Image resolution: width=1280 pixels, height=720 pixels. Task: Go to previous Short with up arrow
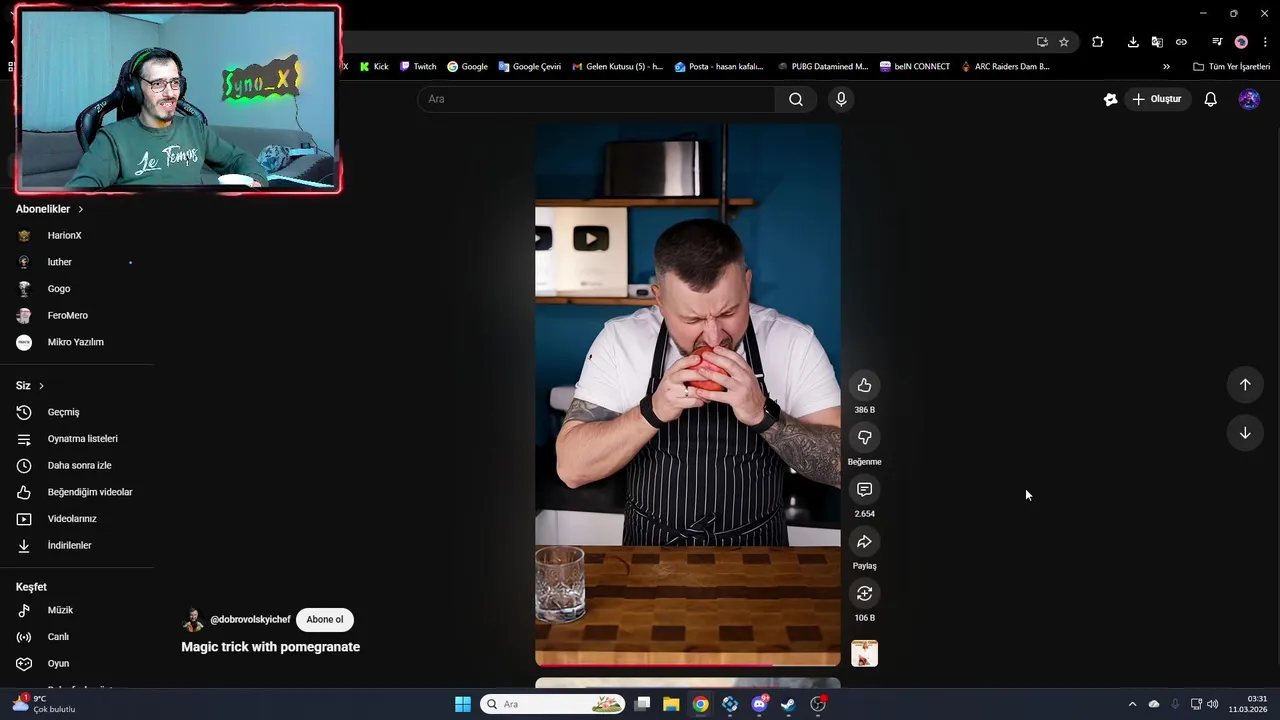point(1245,385)
